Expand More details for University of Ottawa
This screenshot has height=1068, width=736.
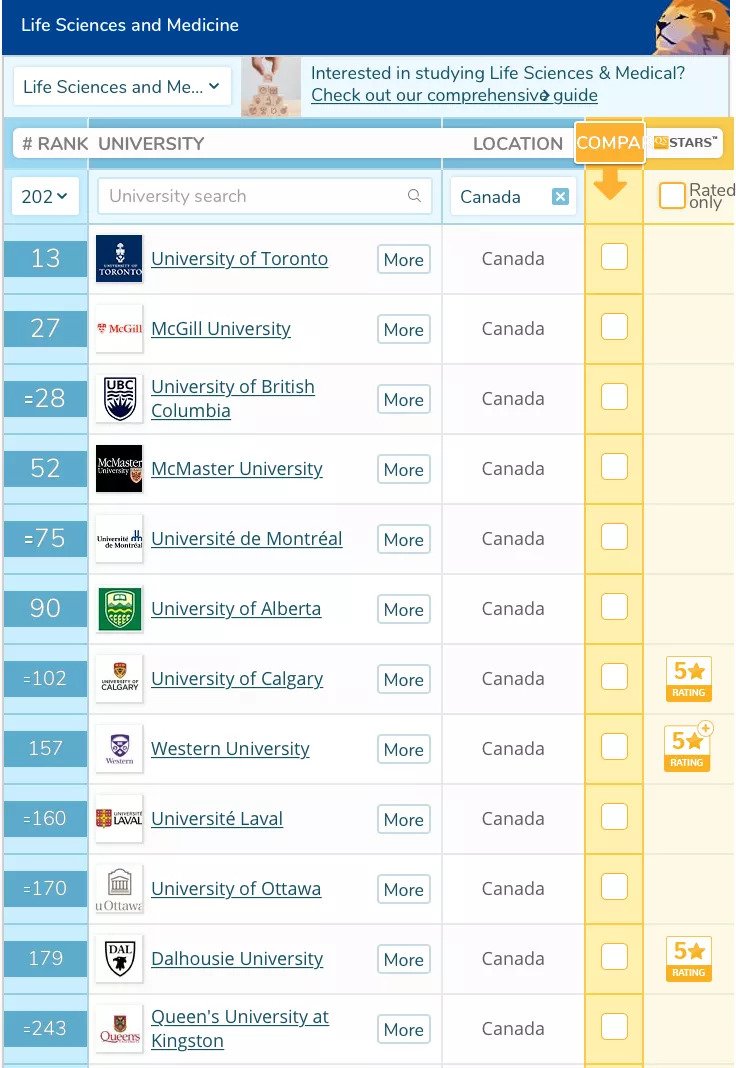(404, 890)
